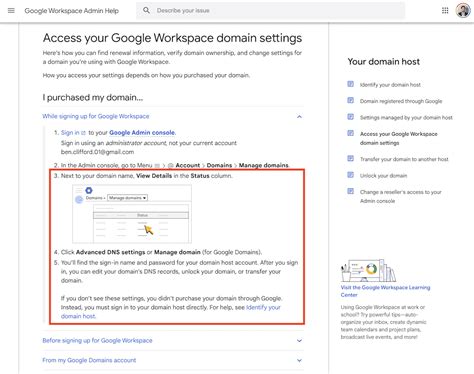Click the Learning Center illustration

pyautogui.click(x=368, y=270)
